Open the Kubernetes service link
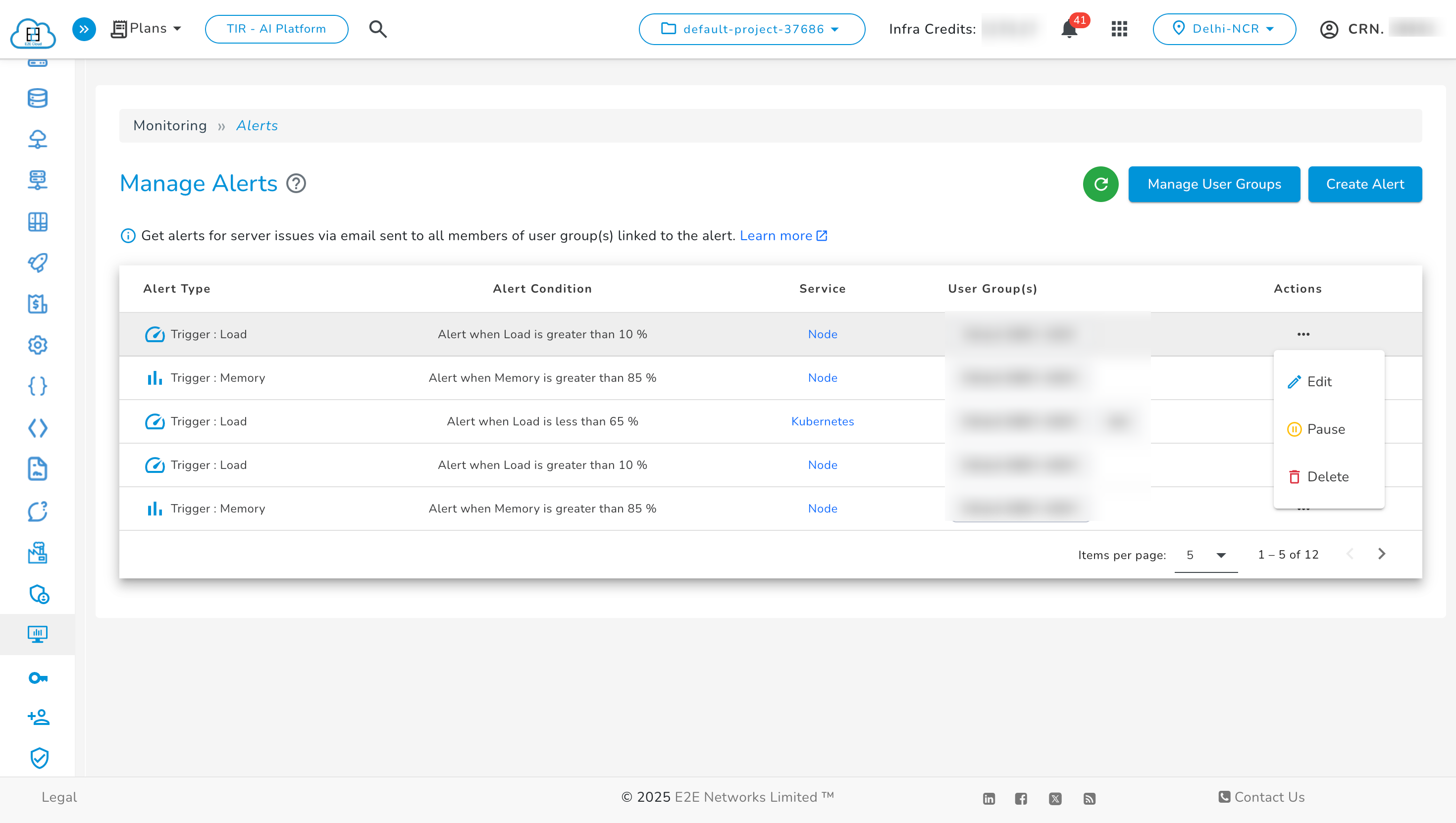This screenshot has width=1456, height=823. pos(823,421)
